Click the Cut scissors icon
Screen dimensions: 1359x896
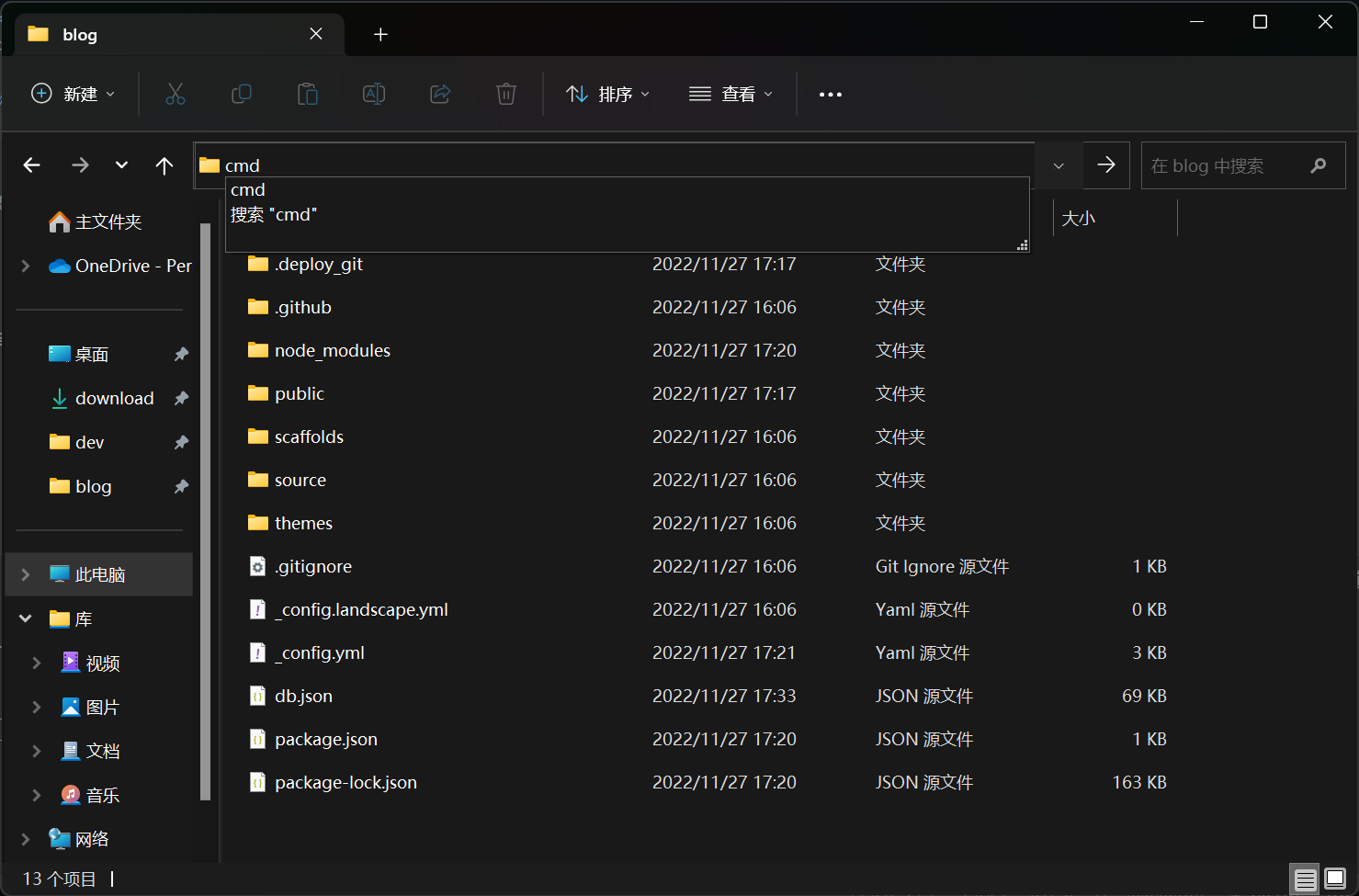tap(176, 94)
